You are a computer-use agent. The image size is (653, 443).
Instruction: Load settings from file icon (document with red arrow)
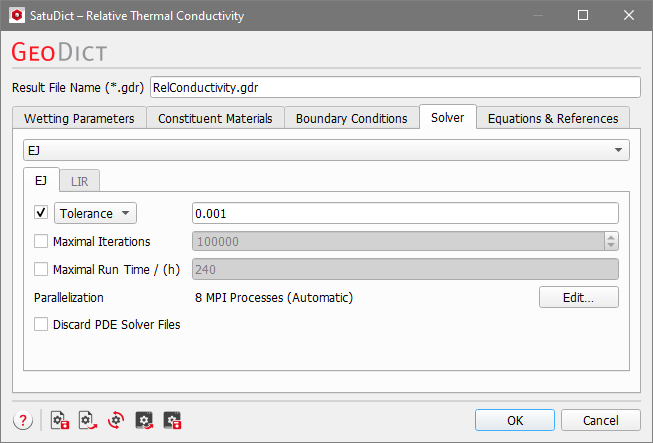(88, 420)
